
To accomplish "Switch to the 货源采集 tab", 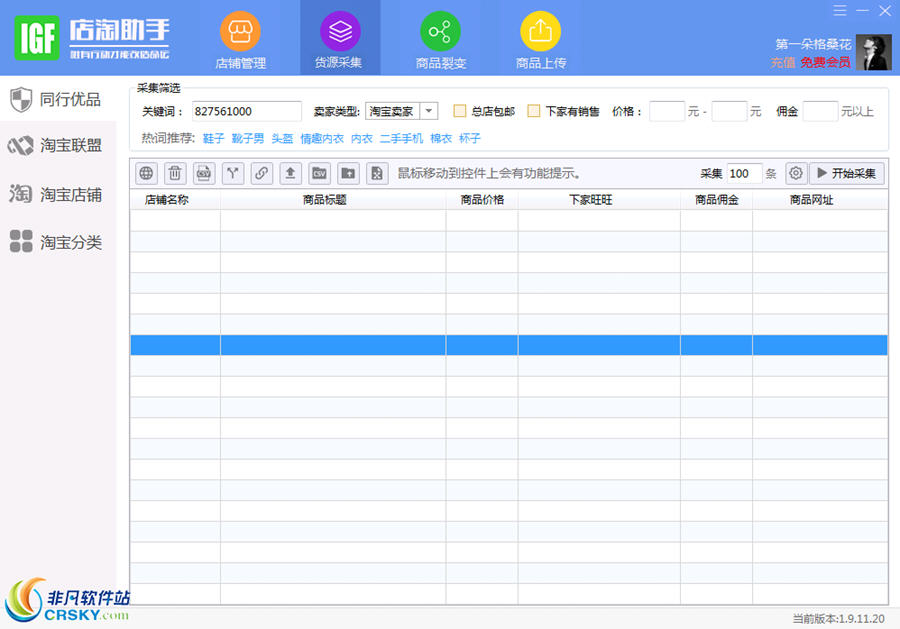I will coord(340,38).
